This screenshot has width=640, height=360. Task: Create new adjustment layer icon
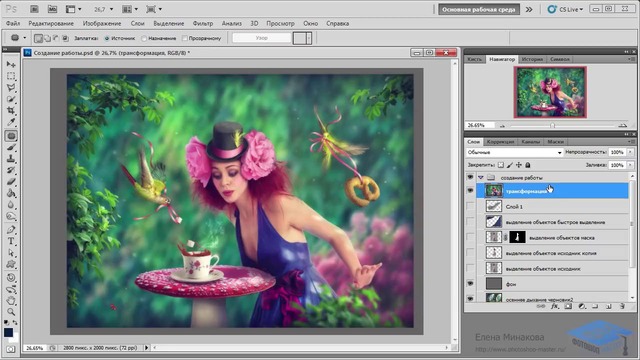point(582,306)
